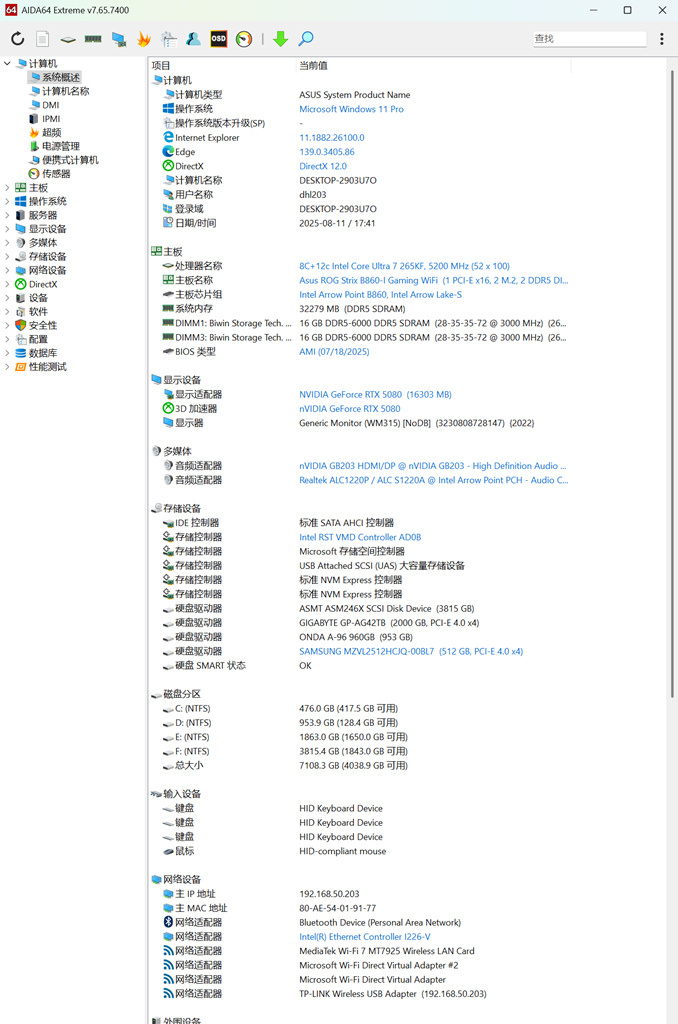Open the user/person toolbar icon
The width and height of the screenshot is (678, 1024).
pos(193,39)
